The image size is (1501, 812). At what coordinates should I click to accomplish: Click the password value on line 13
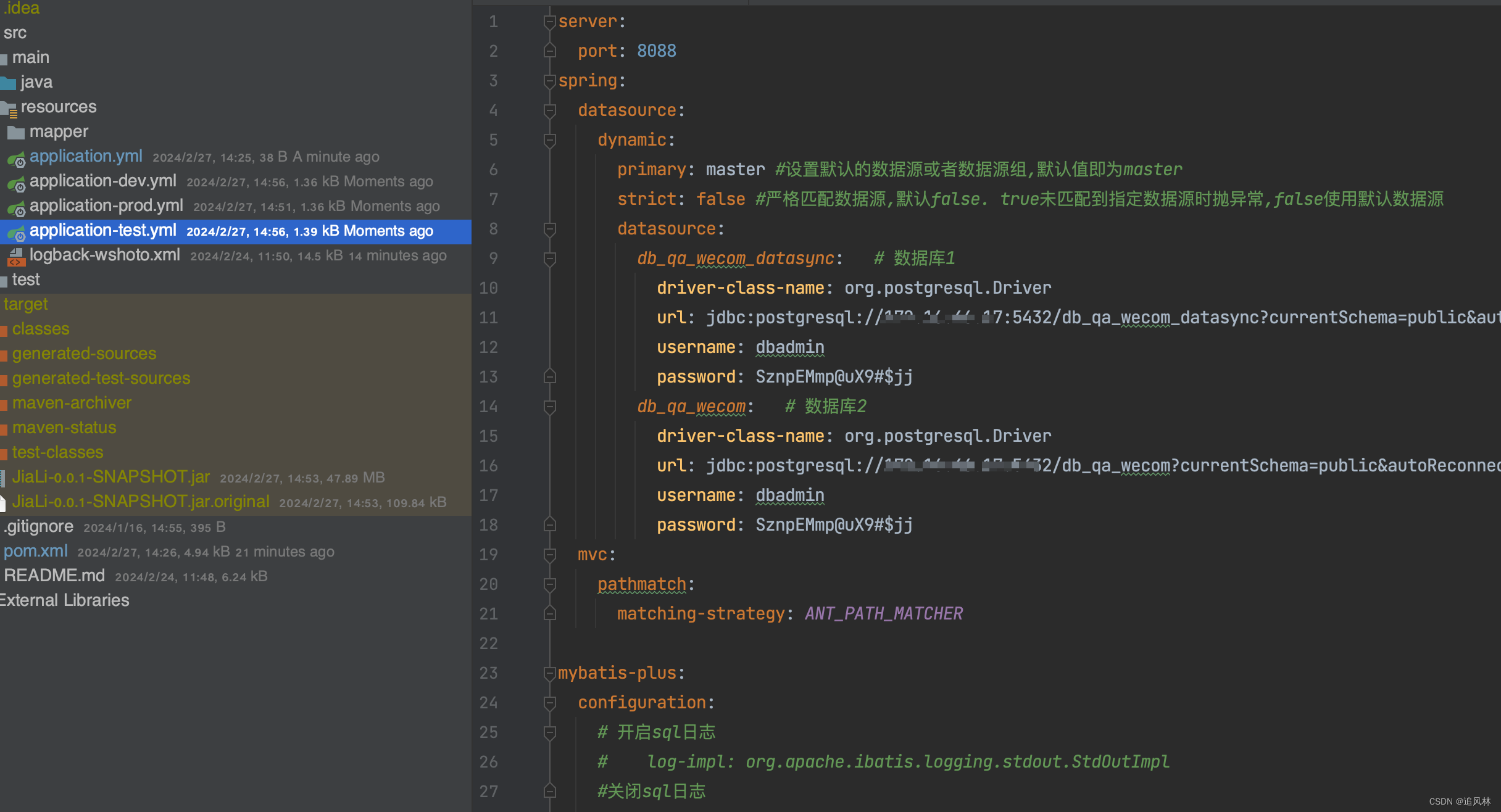pyautogui.click(x=834, y=377)
